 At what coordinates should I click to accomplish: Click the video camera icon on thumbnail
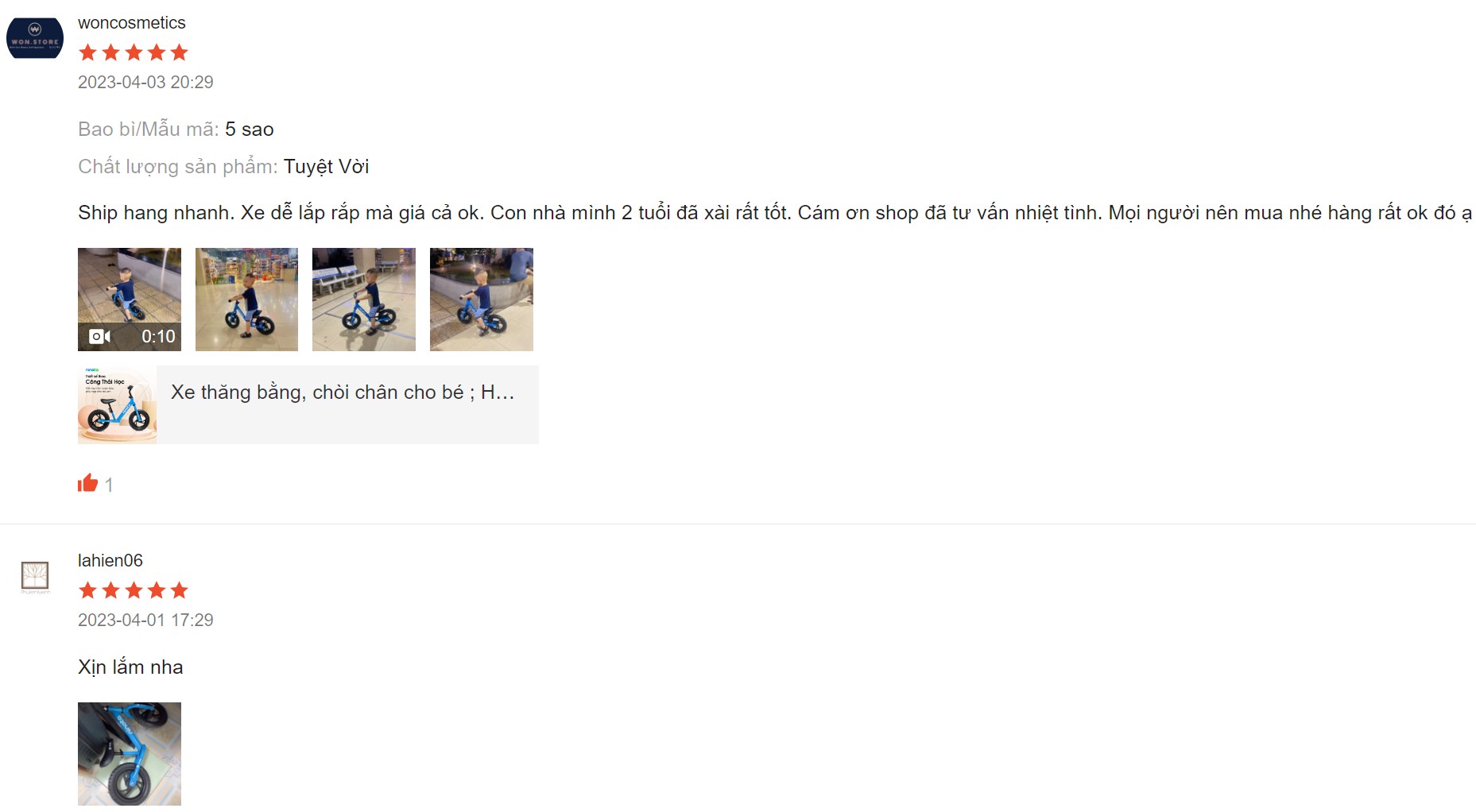99,336
